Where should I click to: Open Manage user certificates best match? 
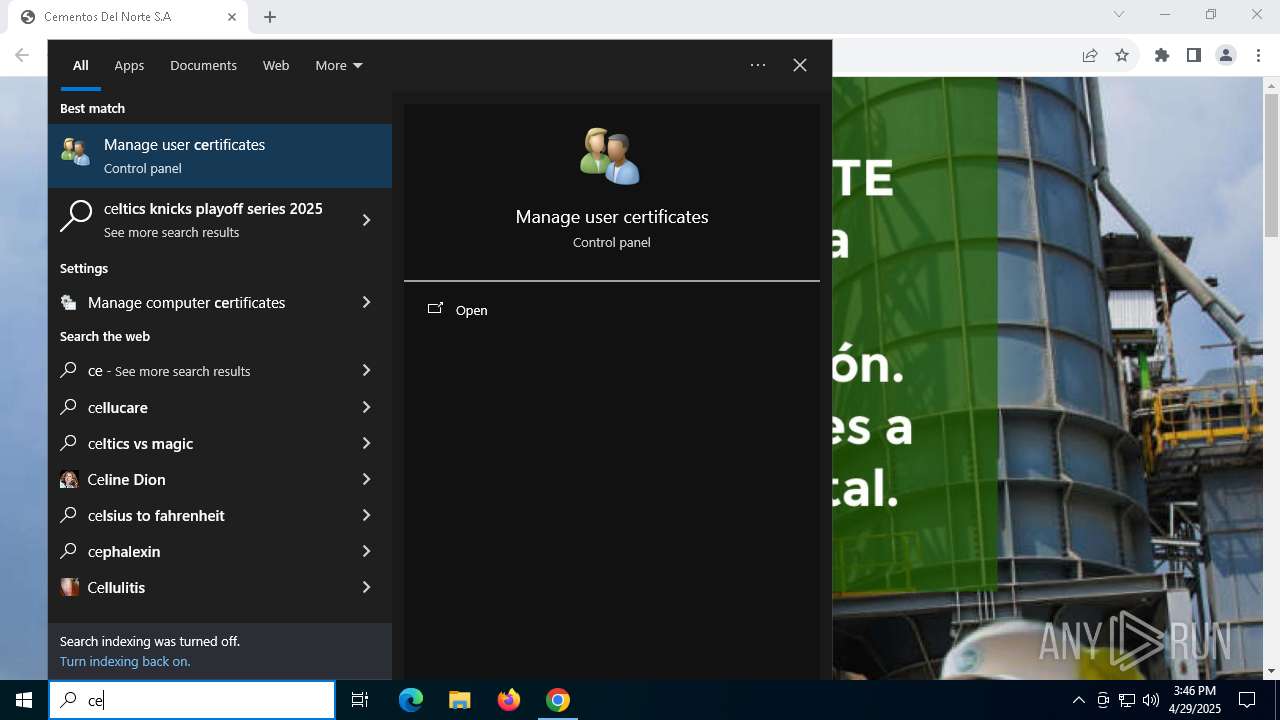(x=220, y=156)
